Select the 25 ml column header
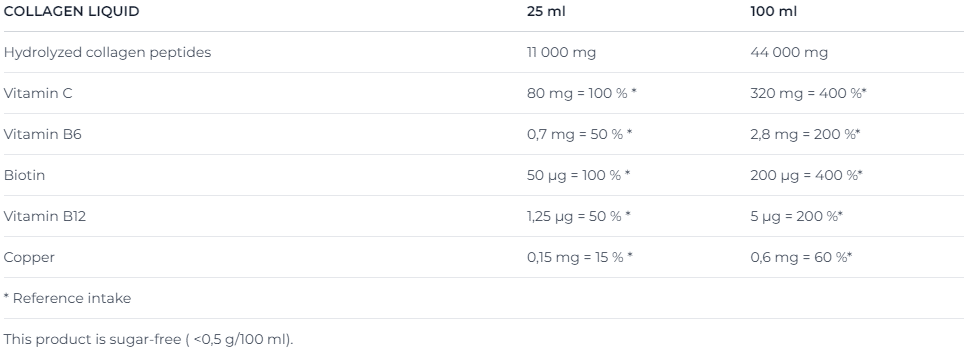974x363 pixels. click(546, 11)
